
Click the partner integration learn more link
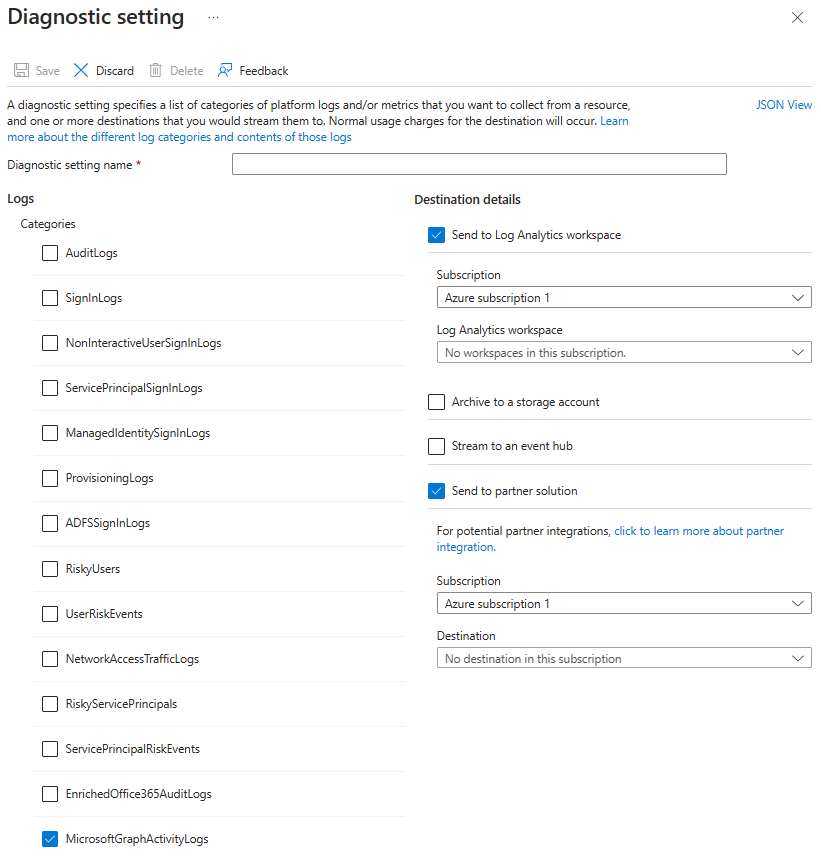(698, 531)
